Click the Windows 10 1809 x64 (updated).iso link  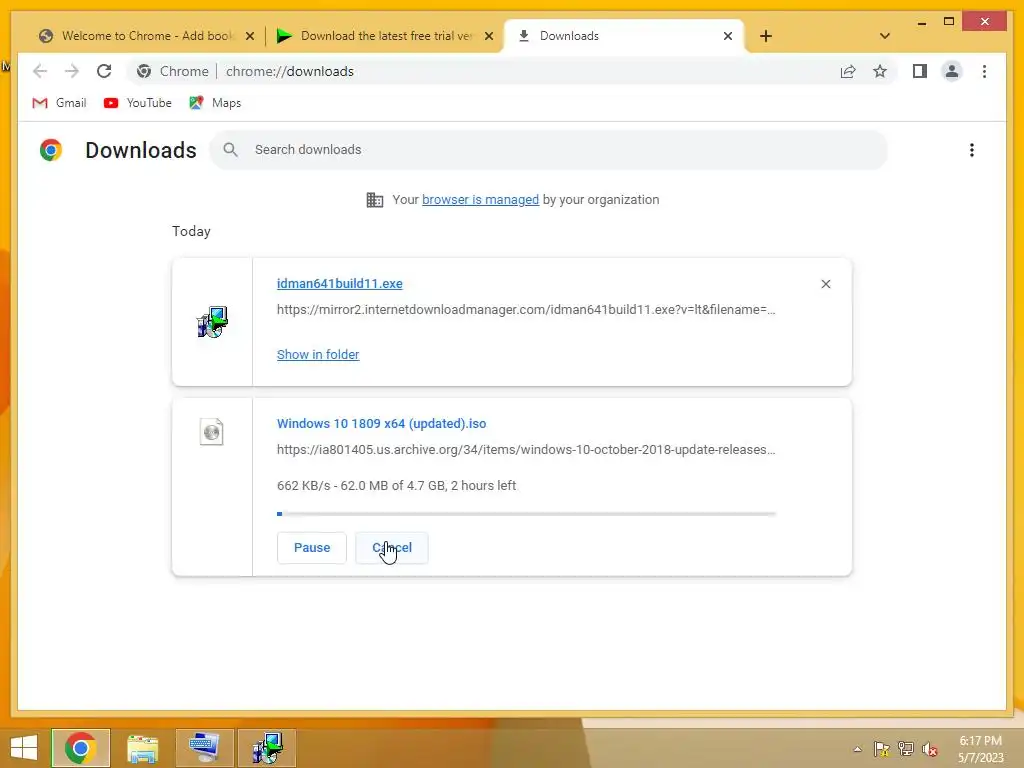pyautogui.click(x=381, y=423)
